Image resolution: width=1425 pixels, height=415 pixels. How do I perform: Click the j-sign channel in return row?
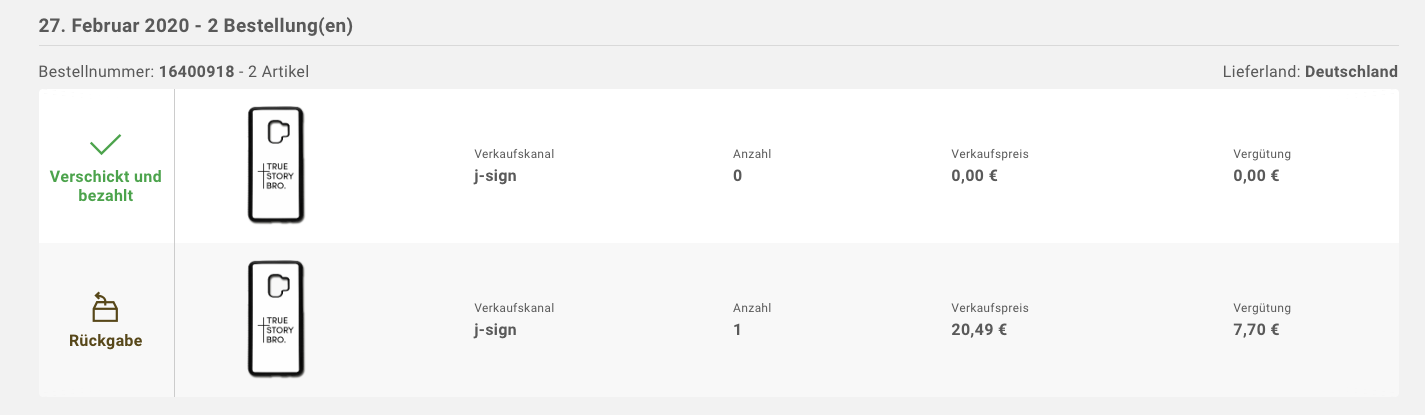(495, 330)
